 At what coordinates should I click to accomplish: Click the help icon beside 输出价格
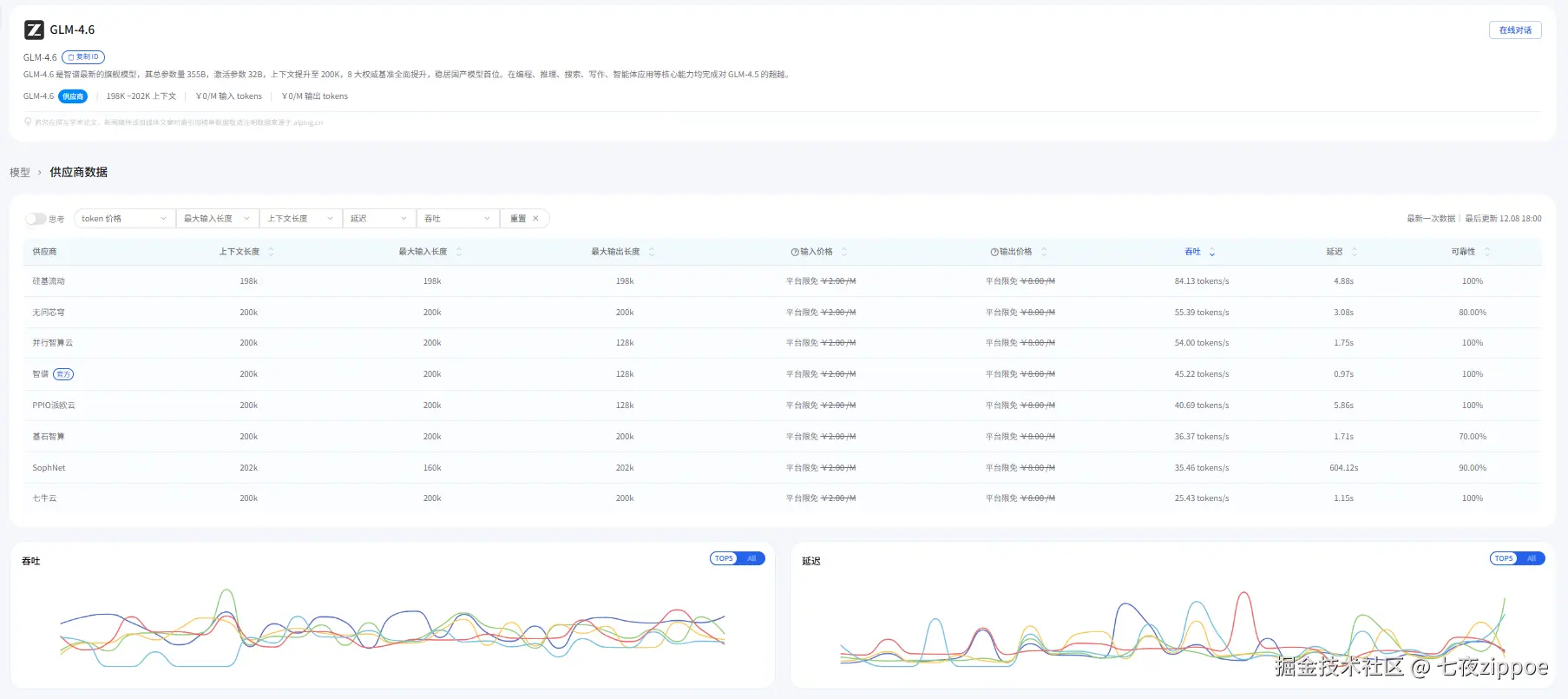click(x=994, y=252)
